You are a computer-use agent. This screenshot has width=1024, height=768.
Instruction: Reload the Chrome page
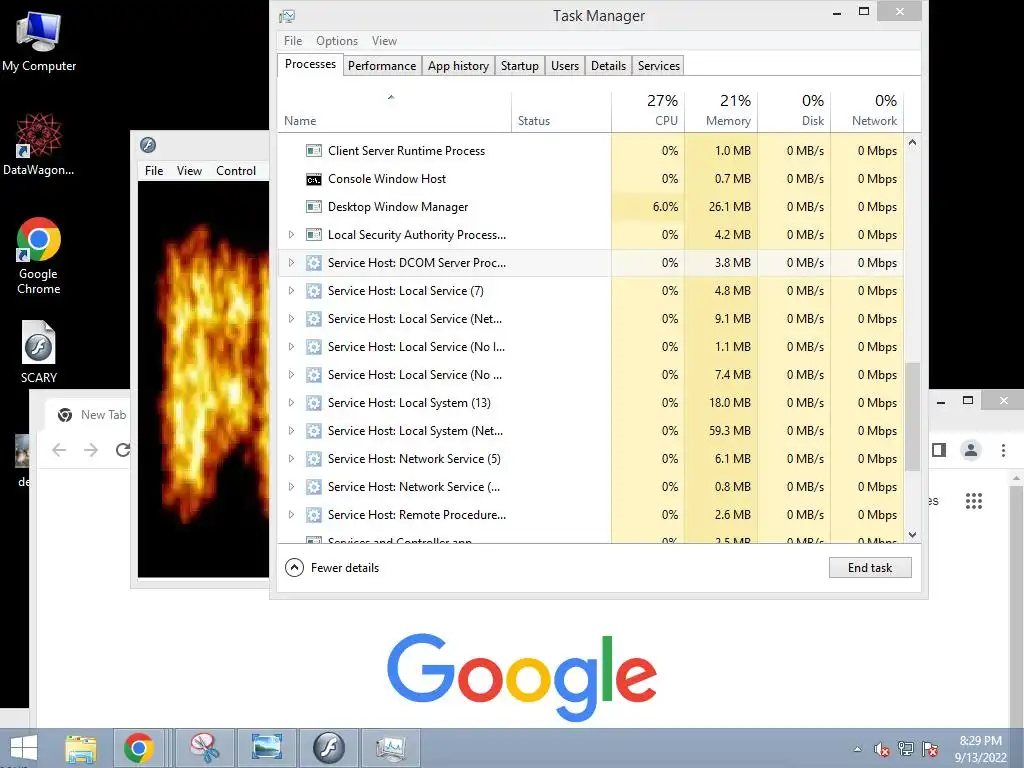(123, 449)
